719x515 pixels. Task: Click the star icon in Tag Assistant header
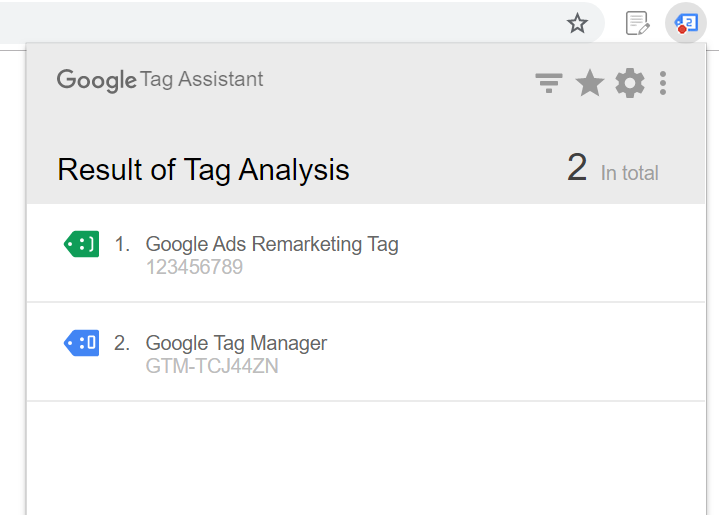click(x=590, y=83)
